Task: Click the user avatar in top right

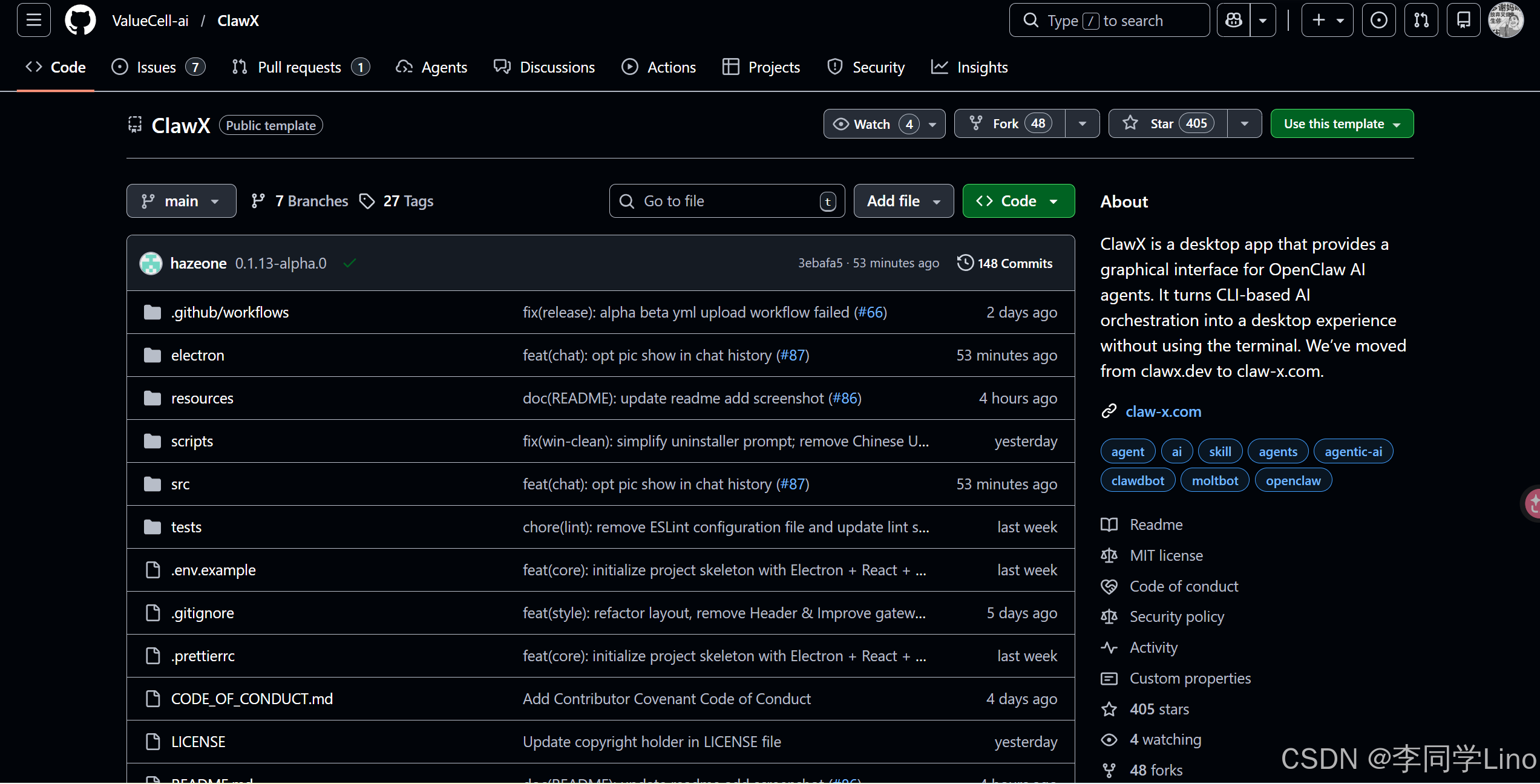Action: pos(1506,21)
